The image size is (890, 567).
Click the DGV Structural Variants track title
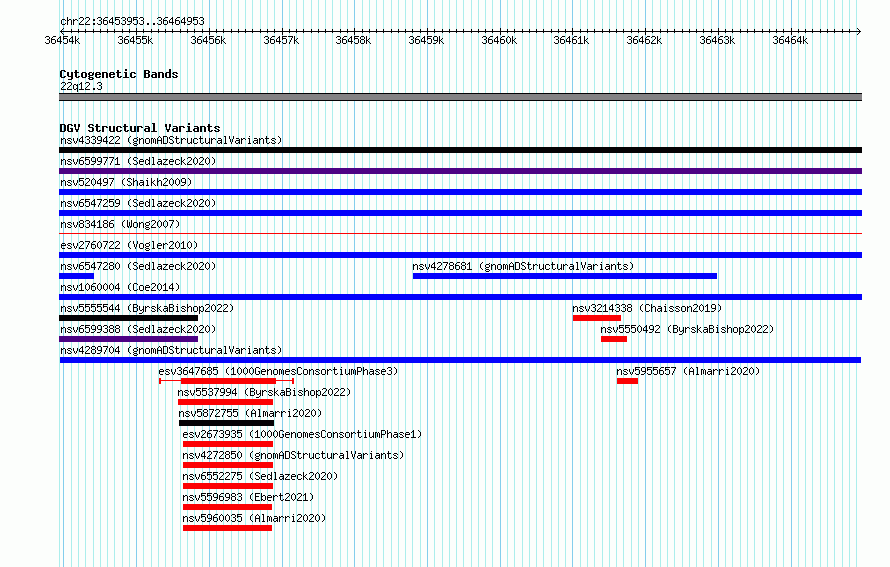[x=140, y=128]
